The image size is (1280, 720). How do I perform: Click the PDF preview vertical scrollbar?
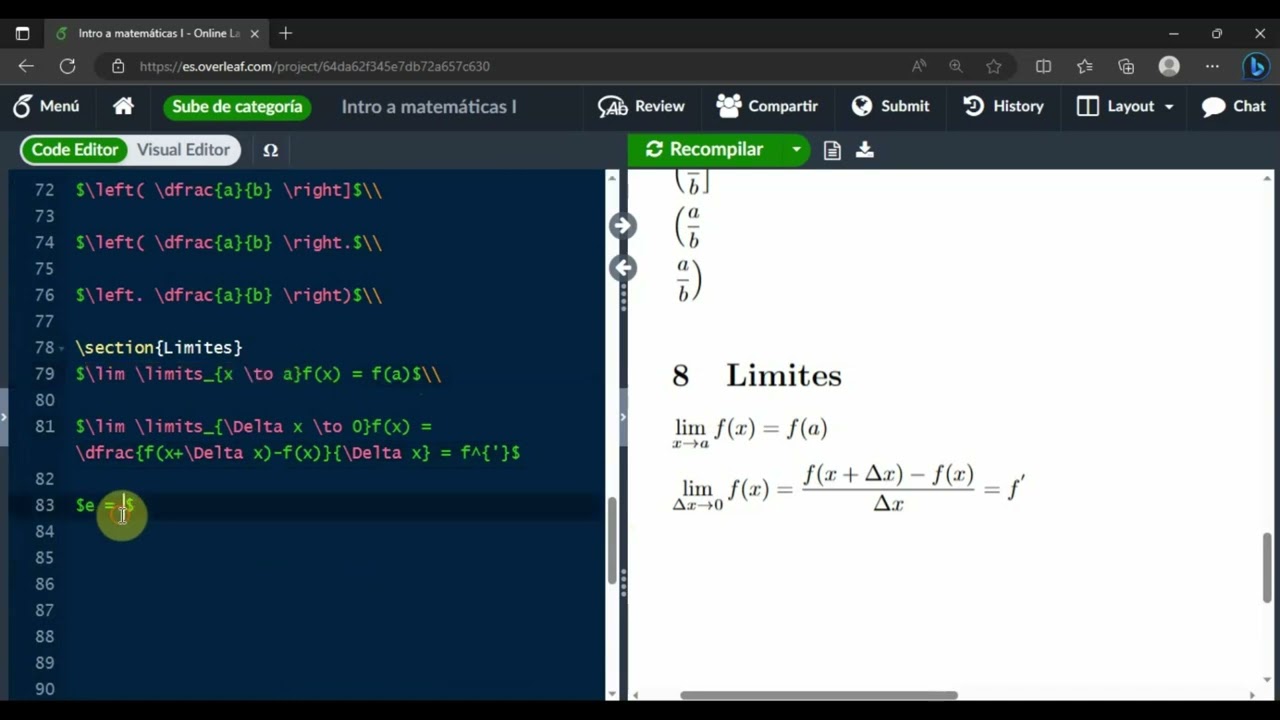1268,568
